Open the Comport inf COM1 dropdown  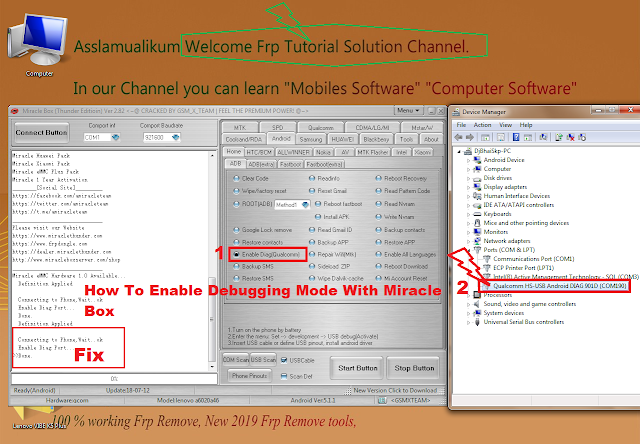point(116,138)
